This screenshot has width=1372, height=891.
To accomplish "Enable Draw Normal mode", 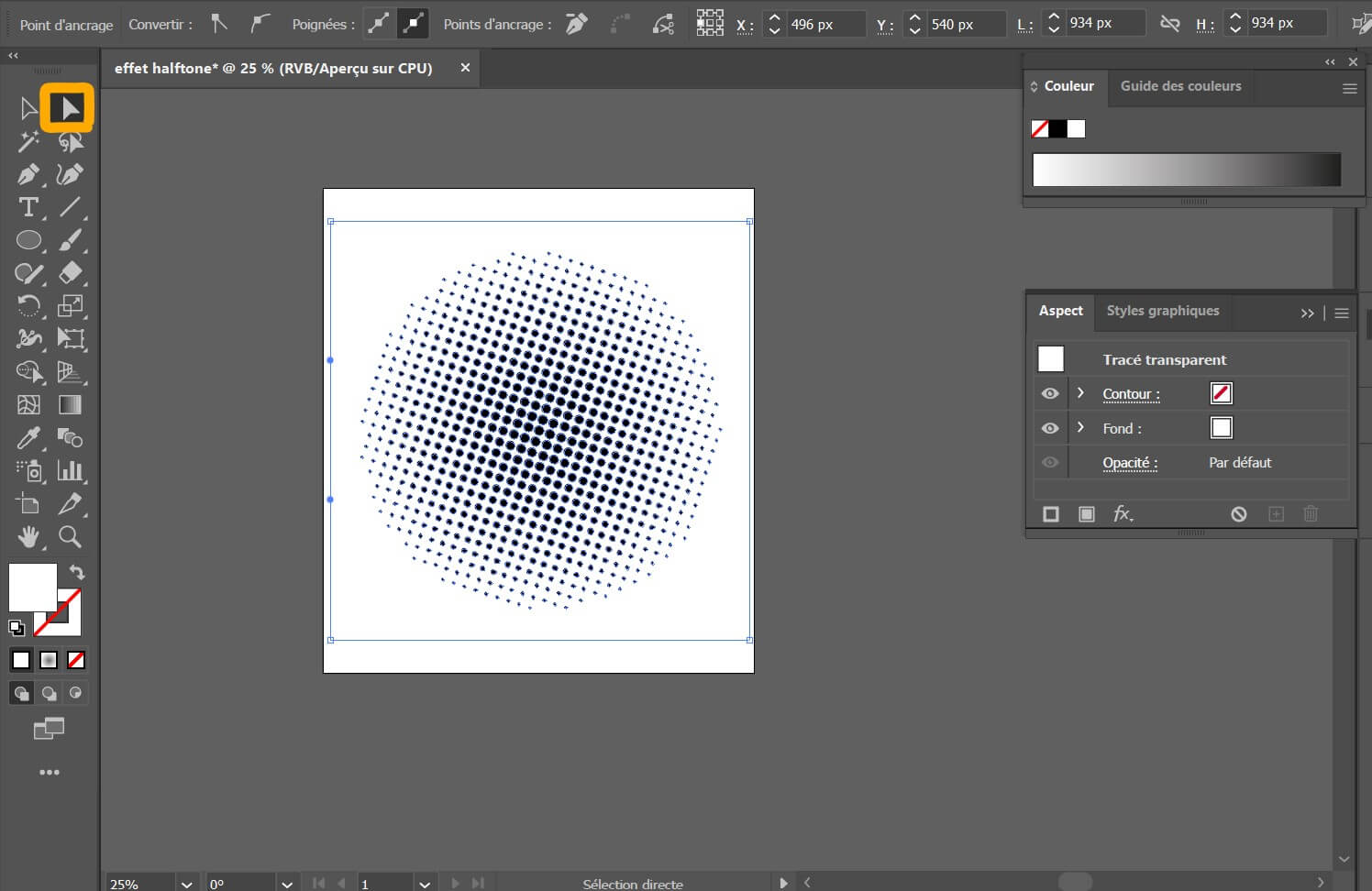I will [x=21, y=693].
